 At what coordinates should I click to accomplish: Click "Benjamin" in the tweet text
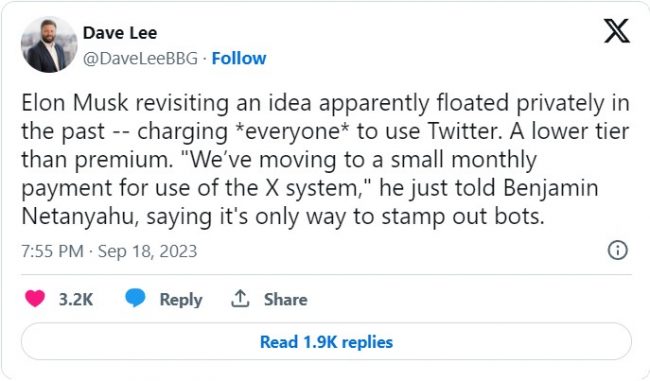[x=551, y=188]
